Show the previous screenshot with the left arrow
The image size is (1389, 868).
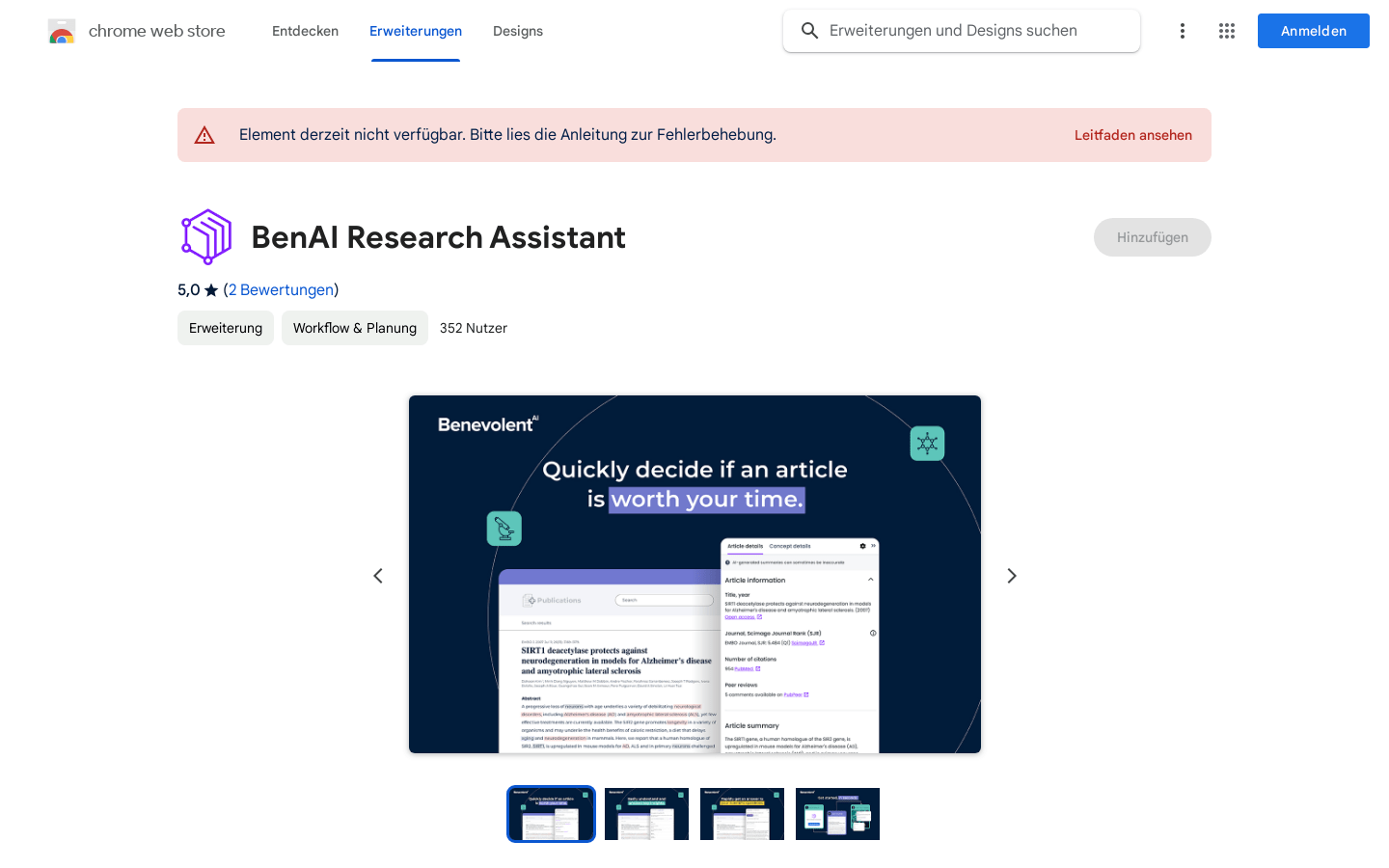tap(378, 575)
